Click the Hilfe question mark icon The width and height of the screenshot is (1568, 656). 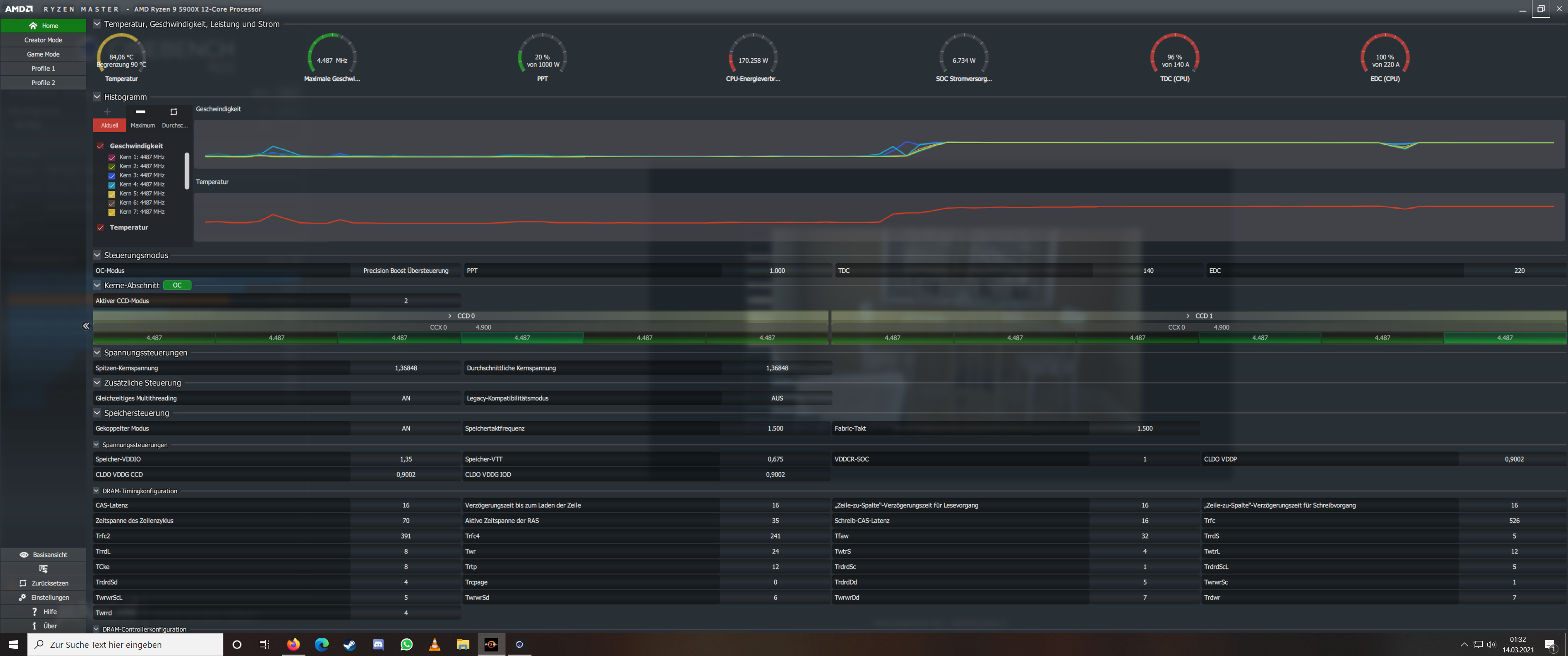pyautogui.click(x=35, y=611)
